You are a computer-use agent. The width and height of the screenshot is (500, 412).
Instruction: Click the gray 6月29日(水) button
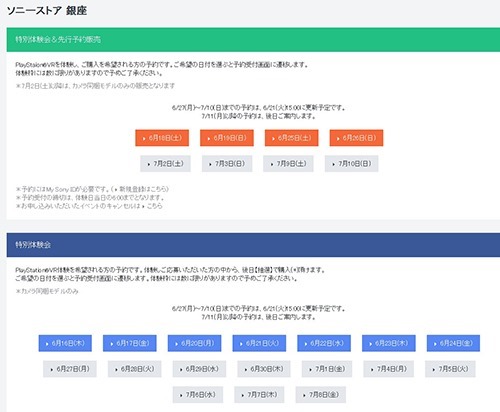199,369
